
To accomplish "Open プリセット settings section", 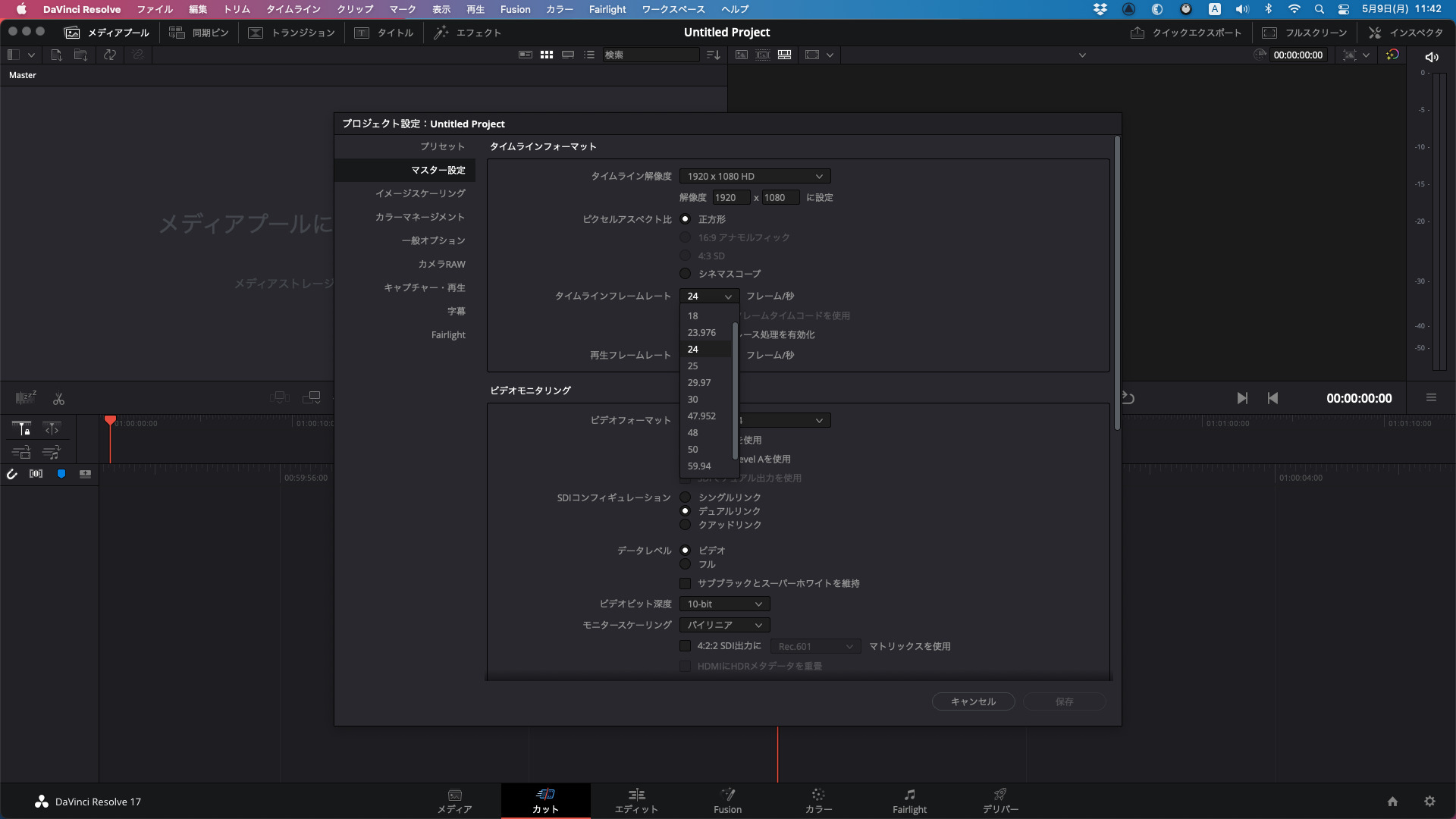I will pos(442,146).
